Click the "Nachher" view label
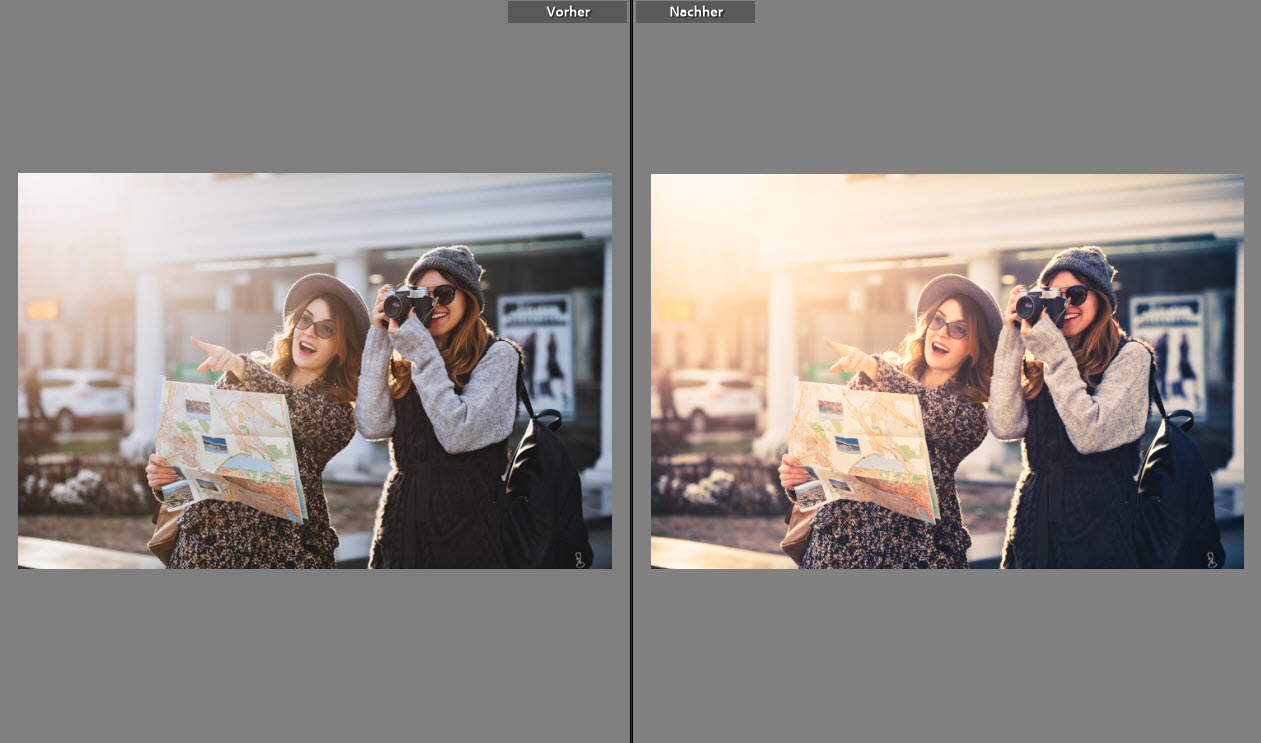Image resolution: width=1261 pixels, height=743 pixels. (695, 12)
